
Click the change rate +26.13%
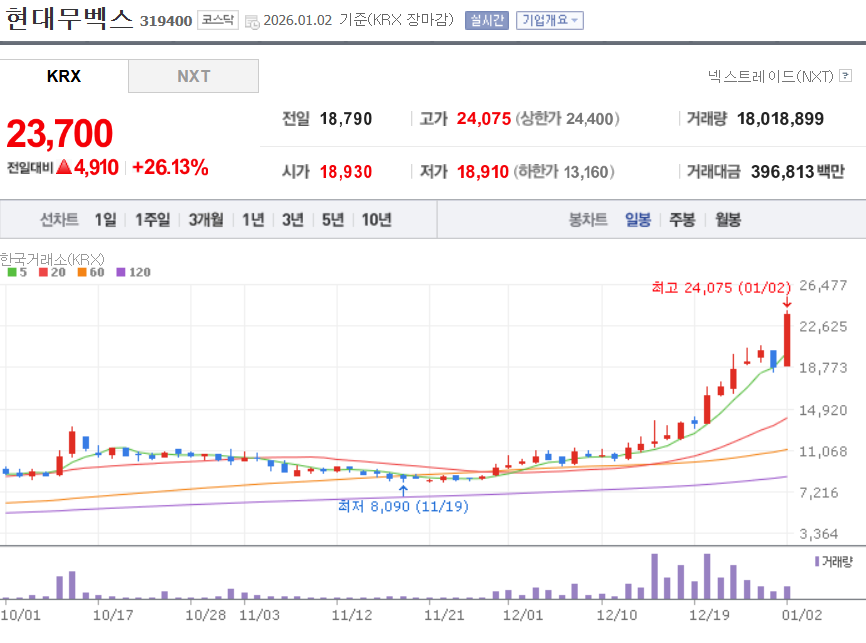pos(170,167)
